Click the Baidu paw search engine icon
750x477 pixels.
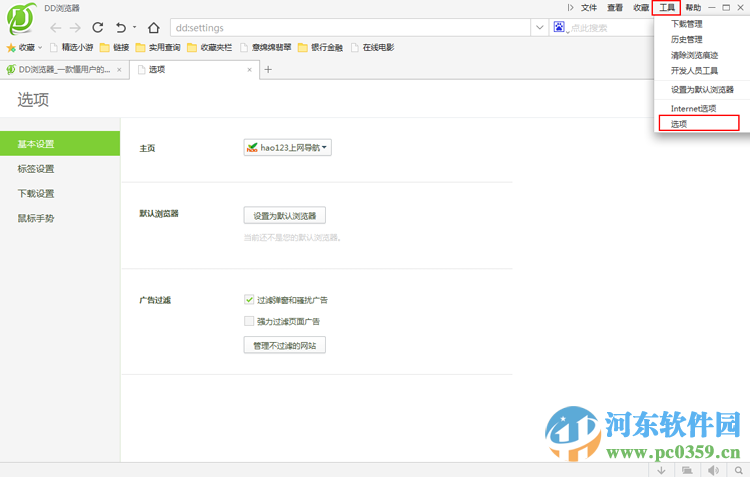coord(559,27)
